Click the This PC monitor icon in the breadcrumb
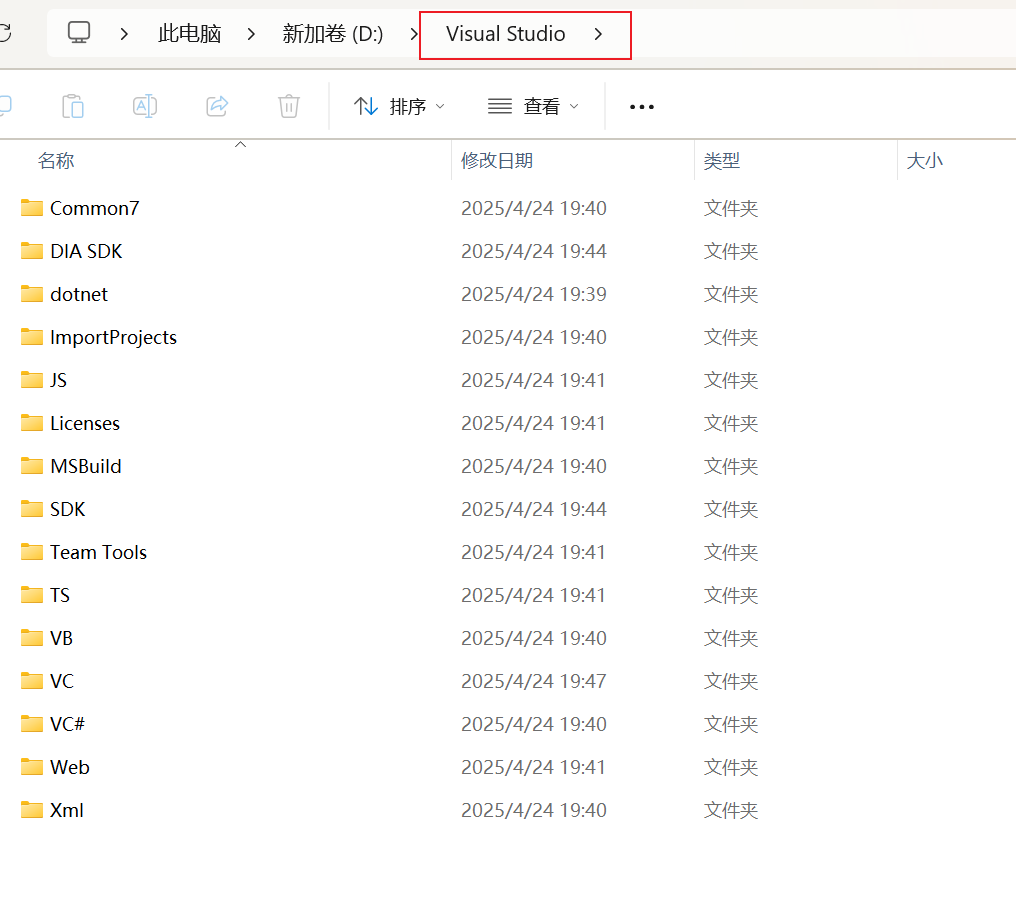The image size is (1016, 903). pos(79,32)
